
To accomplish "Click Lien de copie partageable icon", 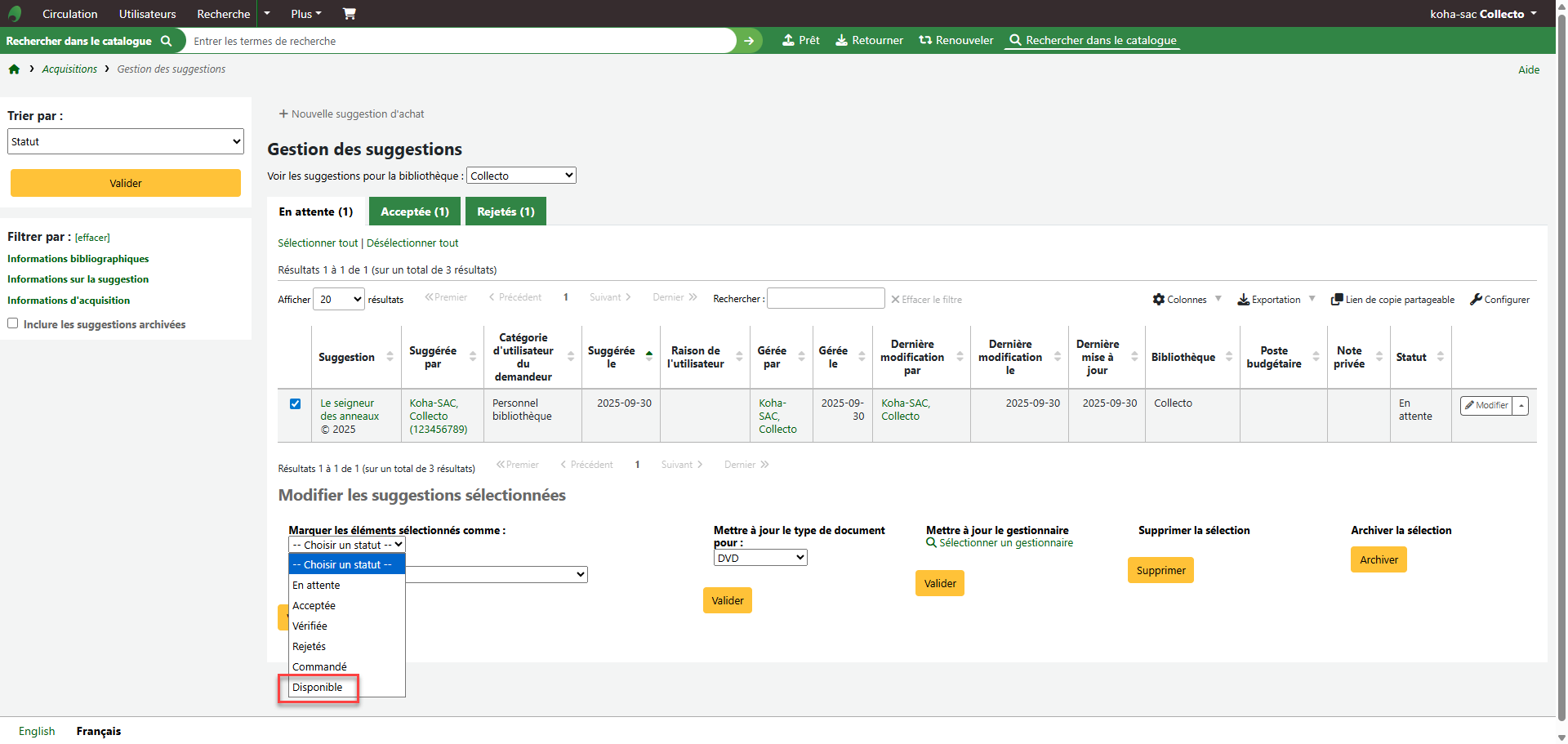I will coord(1337,300).
